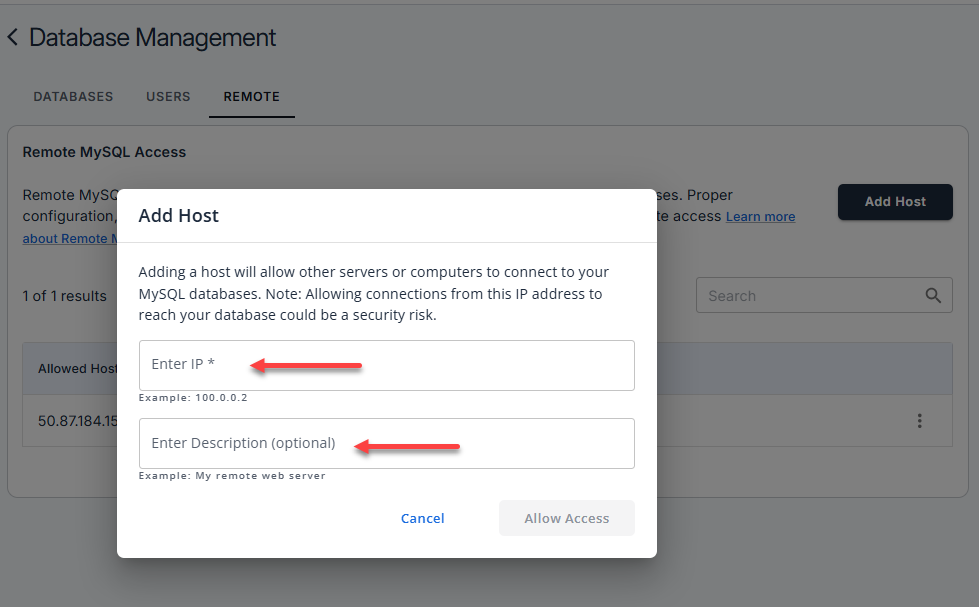Screen dimensions: 979x607
Task: Click the Allowed Hosts column header
Action: tap(76, 368)
